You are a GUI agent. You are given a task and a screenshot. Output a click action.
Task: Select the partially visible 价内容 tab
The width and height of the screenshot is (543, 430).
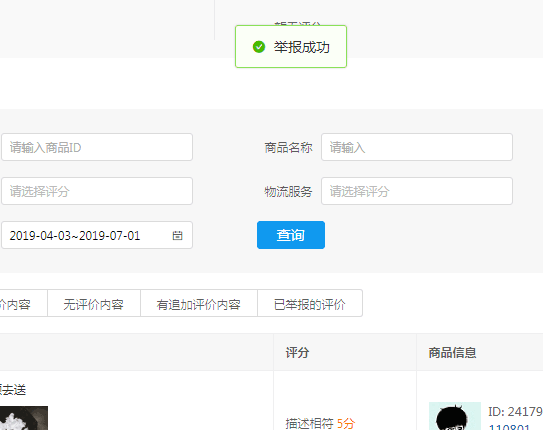click(x=21, y=305)
